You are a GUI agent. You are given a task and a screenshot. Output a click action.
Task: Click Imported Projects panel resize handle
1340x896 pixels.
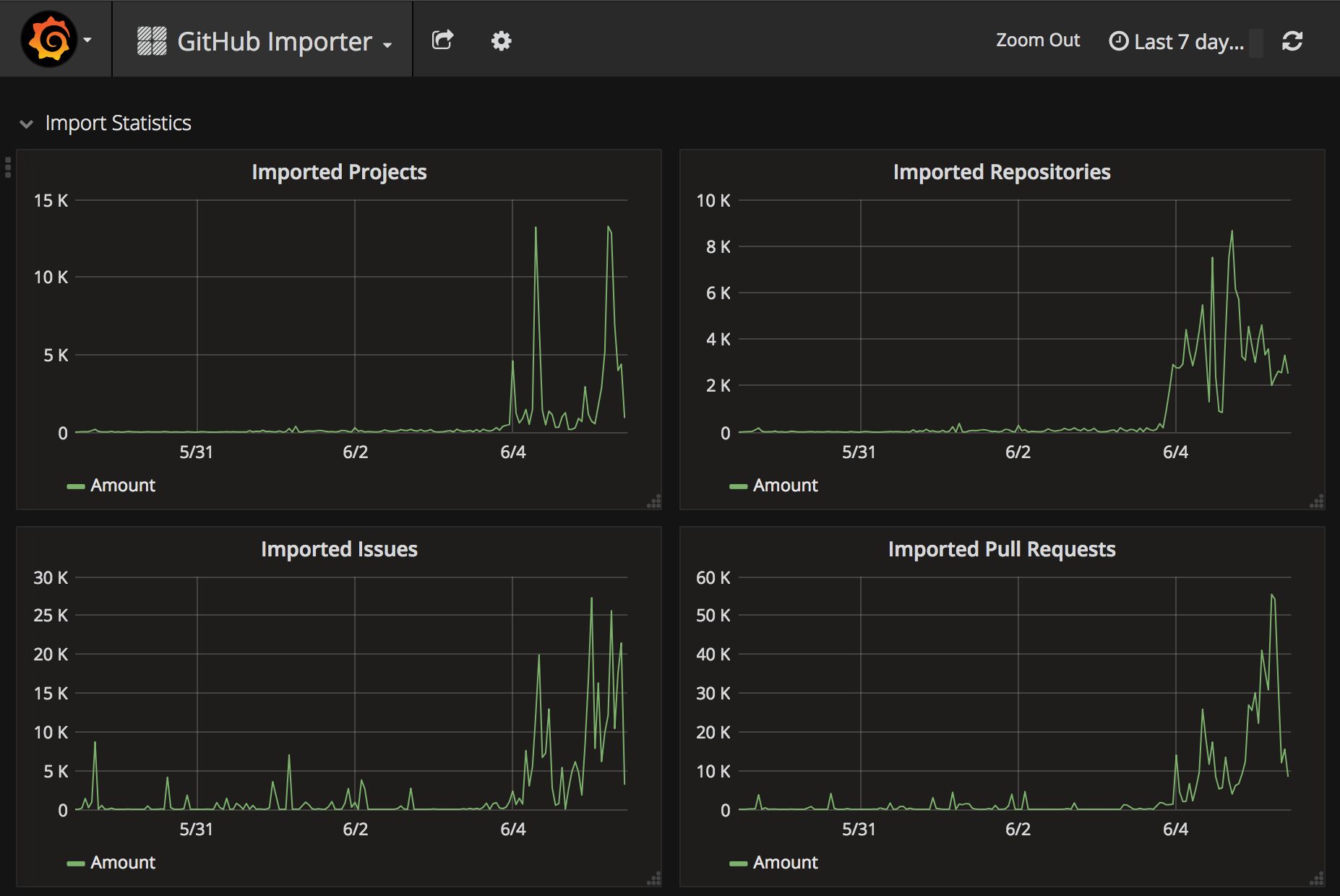point(654,502)
